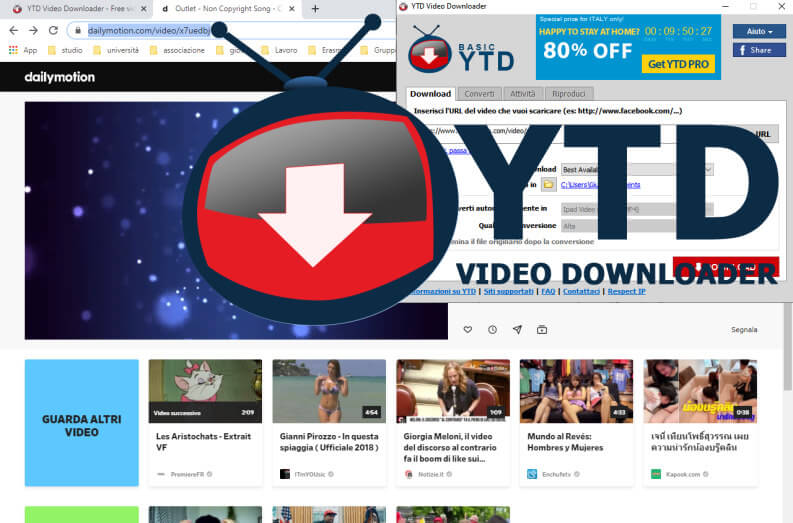The height and width of the screenshot is (523, 793).
Task: Select the Download tab in YTD
Action: (430, 94)
